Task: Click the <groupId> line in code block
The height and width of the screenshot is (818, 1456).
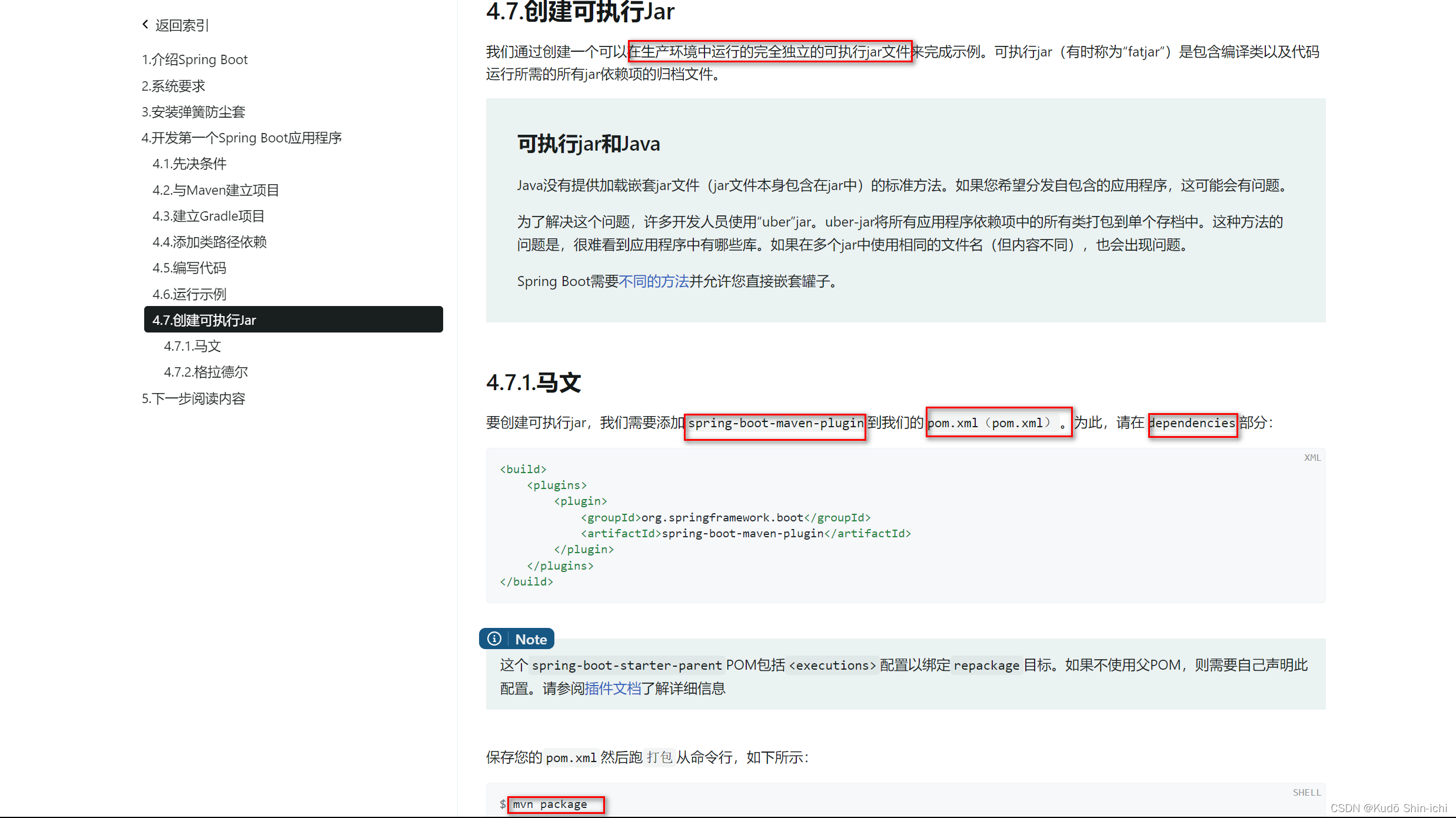Action: pyautogui.click(x=726, y=517)
